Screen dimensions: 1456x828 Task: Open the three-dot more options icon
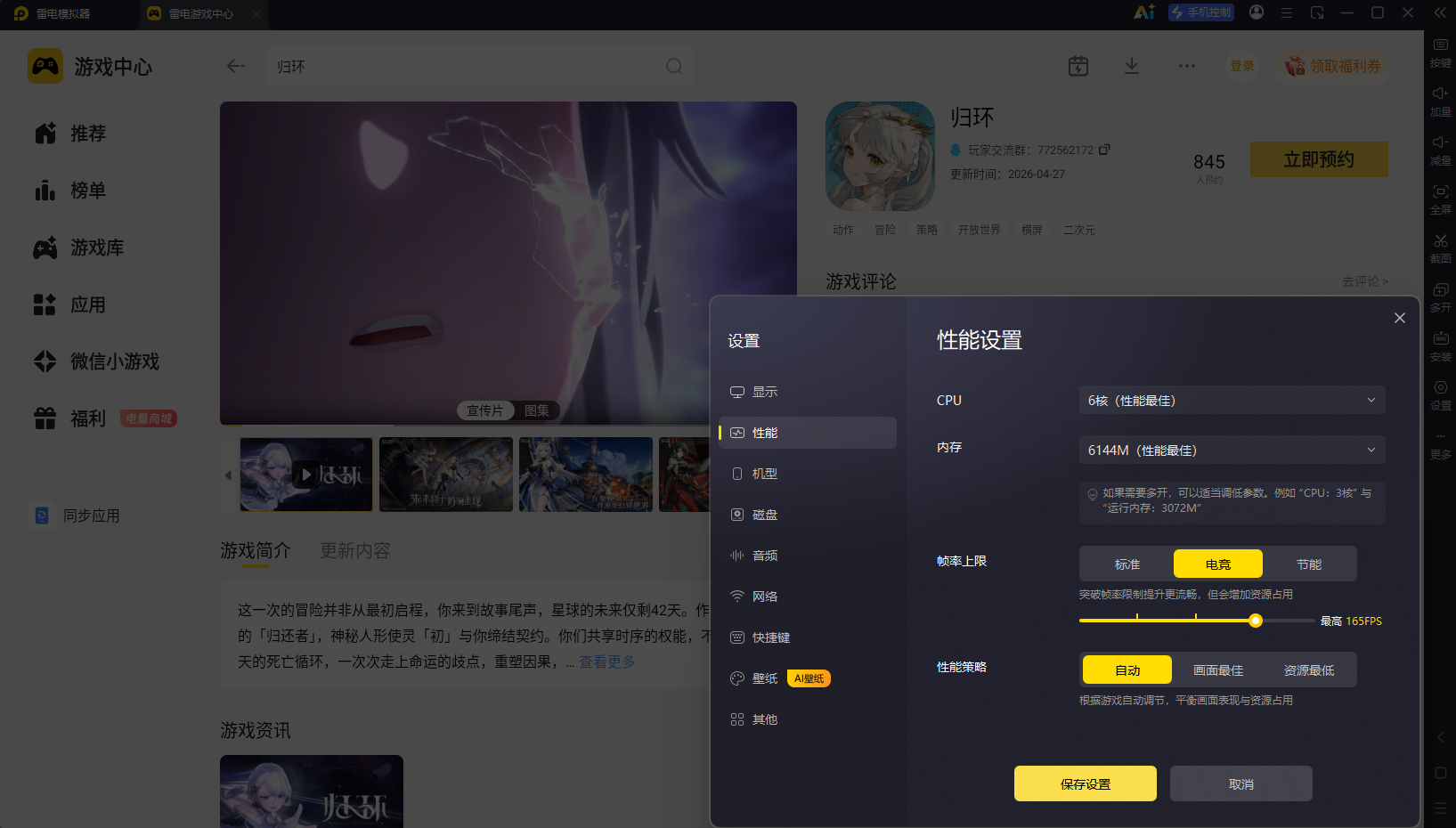click(1186, 66)
